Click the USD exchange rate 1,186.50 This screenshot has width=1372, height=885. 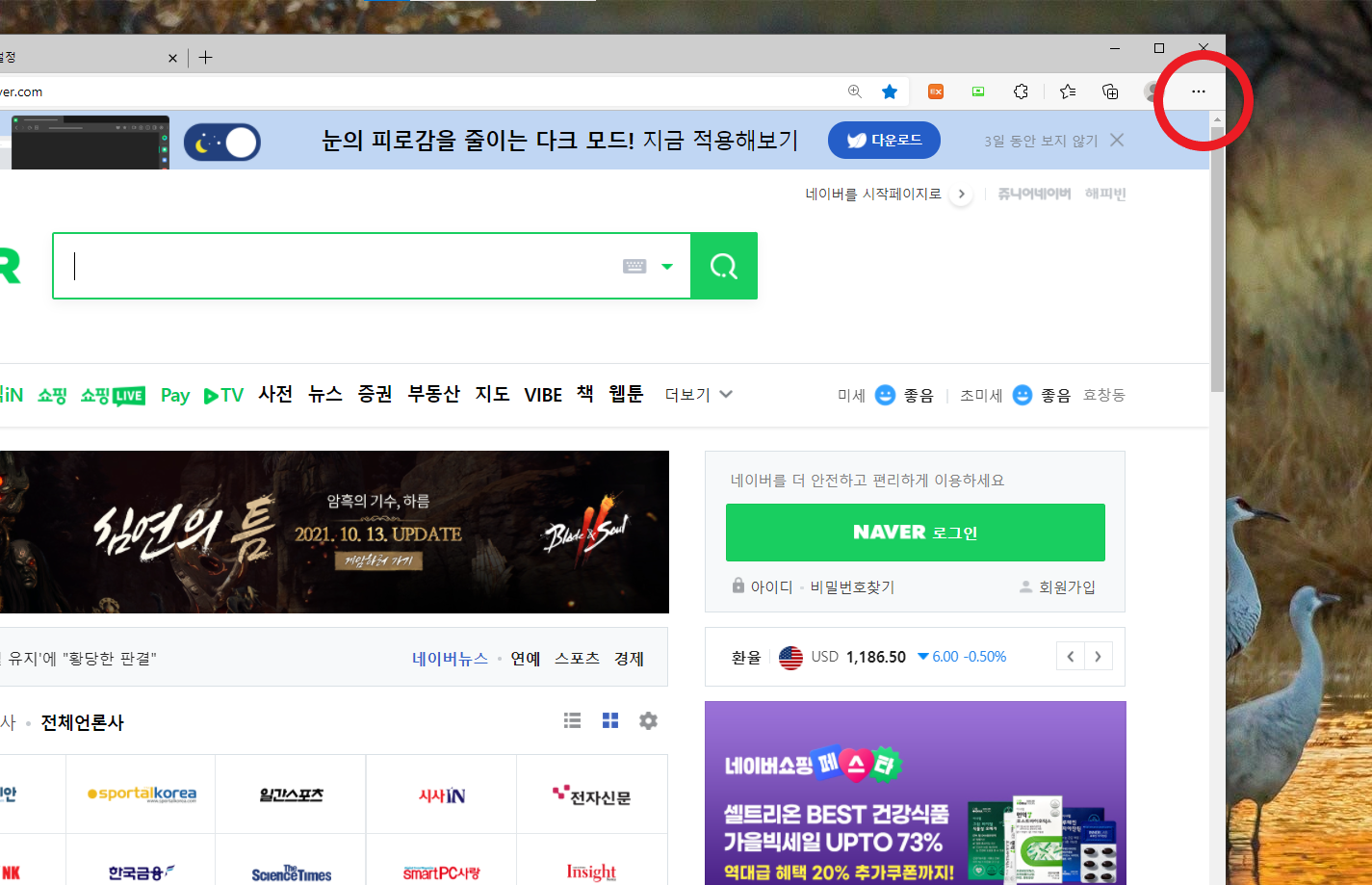pyautogui.click(x=875, y=657)
